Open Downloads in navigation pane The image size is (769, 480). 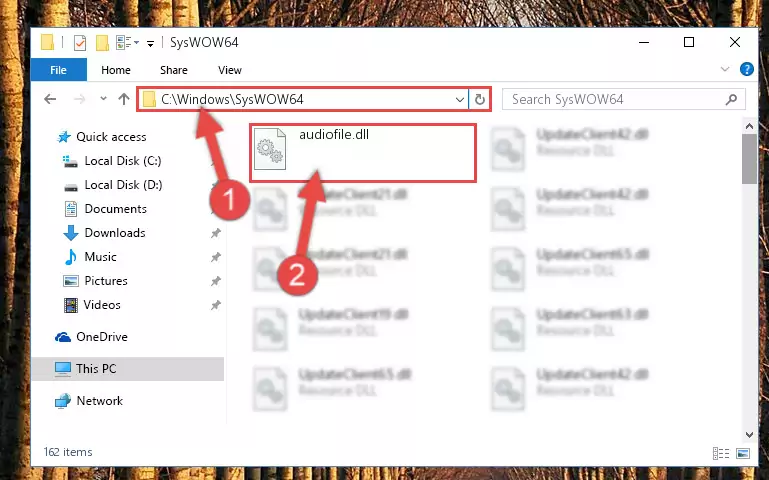115,233
